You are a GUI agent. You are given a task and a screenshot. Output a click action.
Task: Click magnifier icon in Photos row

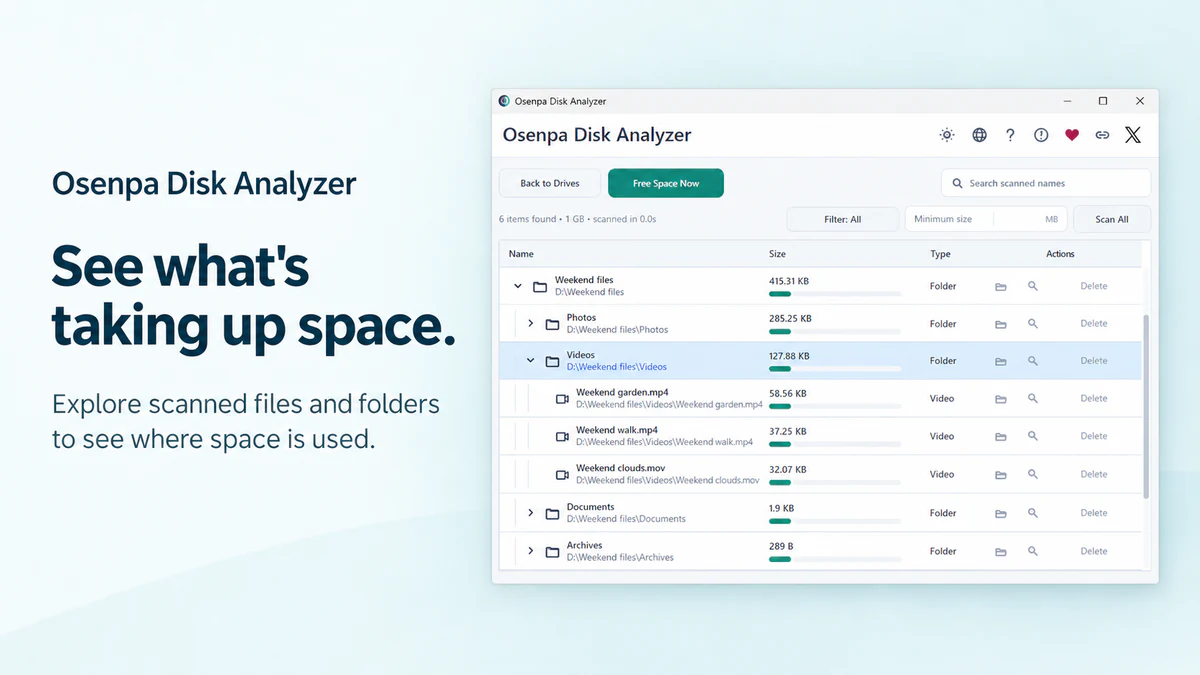[1033, 324]
